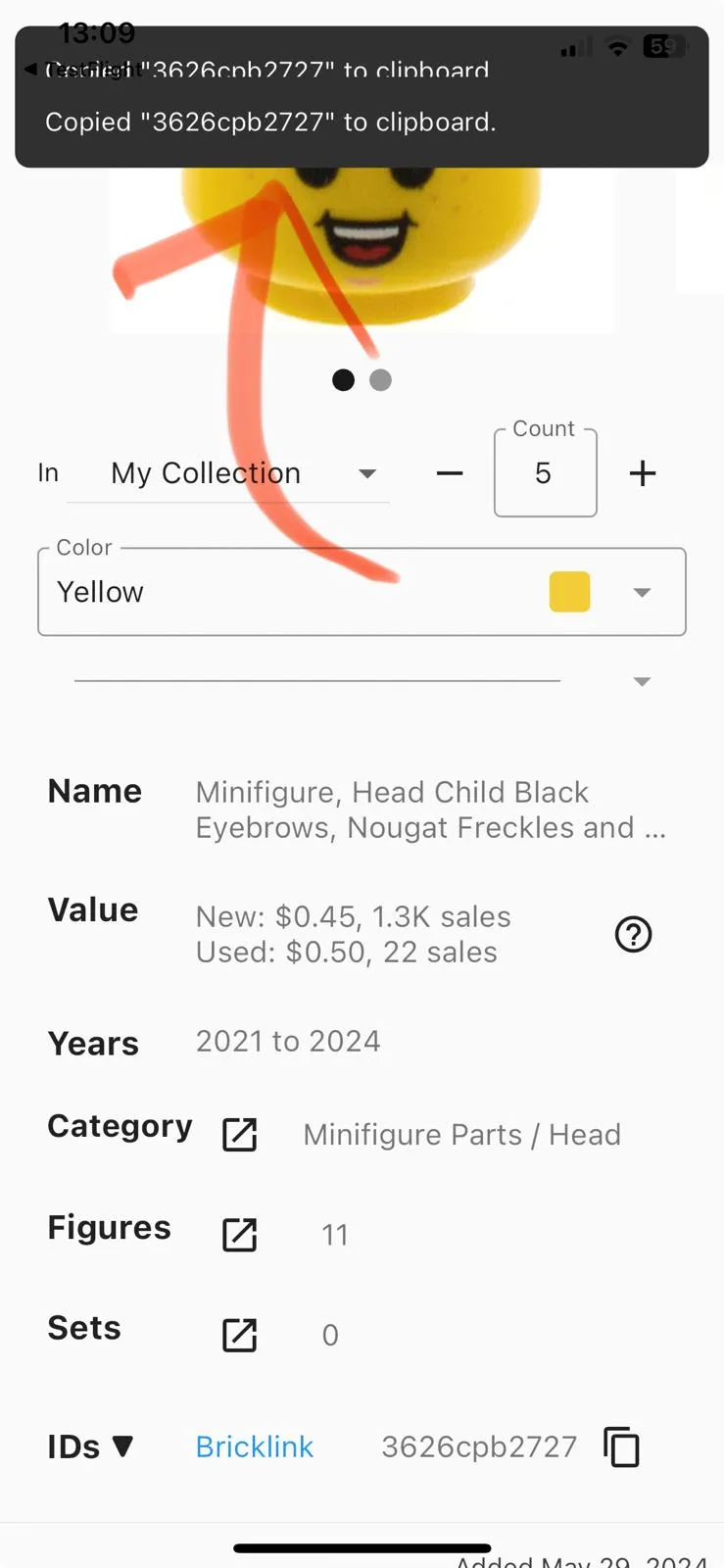Expand the IDs disclosure triangle
The width and height of the screenshot is (724, 1568).
(122, 1446)
